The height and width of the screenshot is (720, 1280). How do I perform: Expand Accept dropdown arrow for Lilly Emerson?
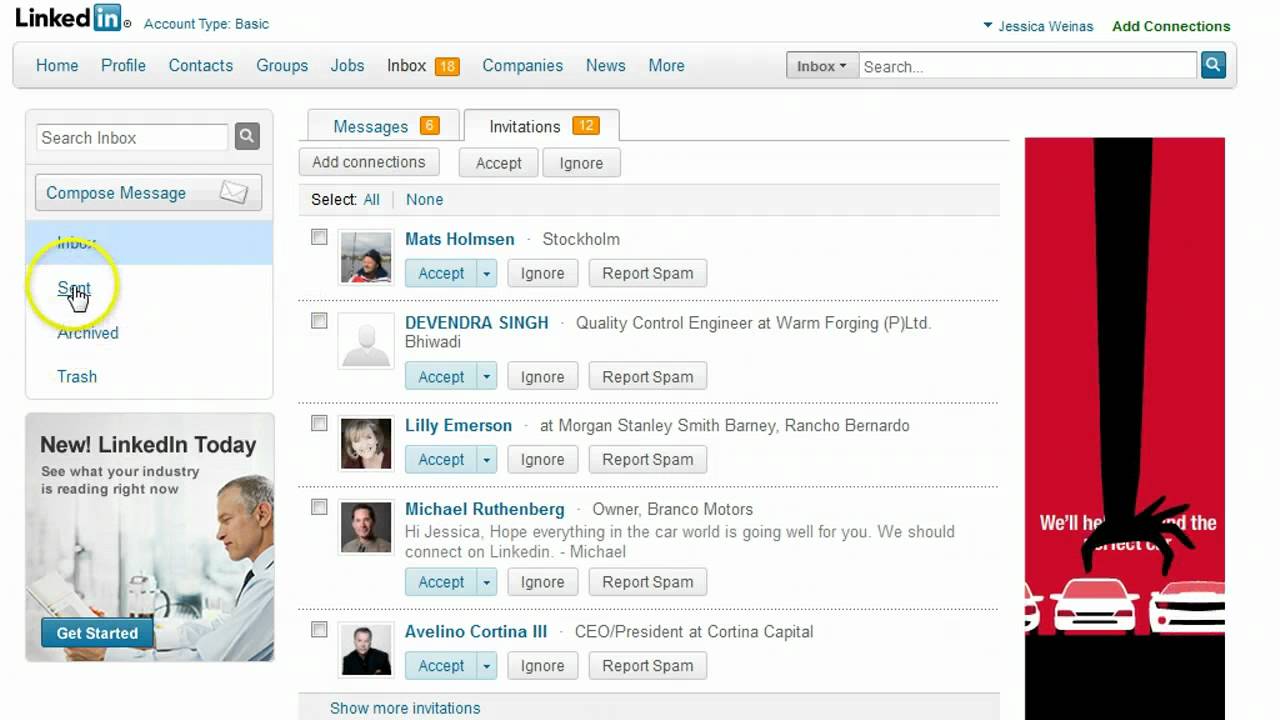(487, 459)
